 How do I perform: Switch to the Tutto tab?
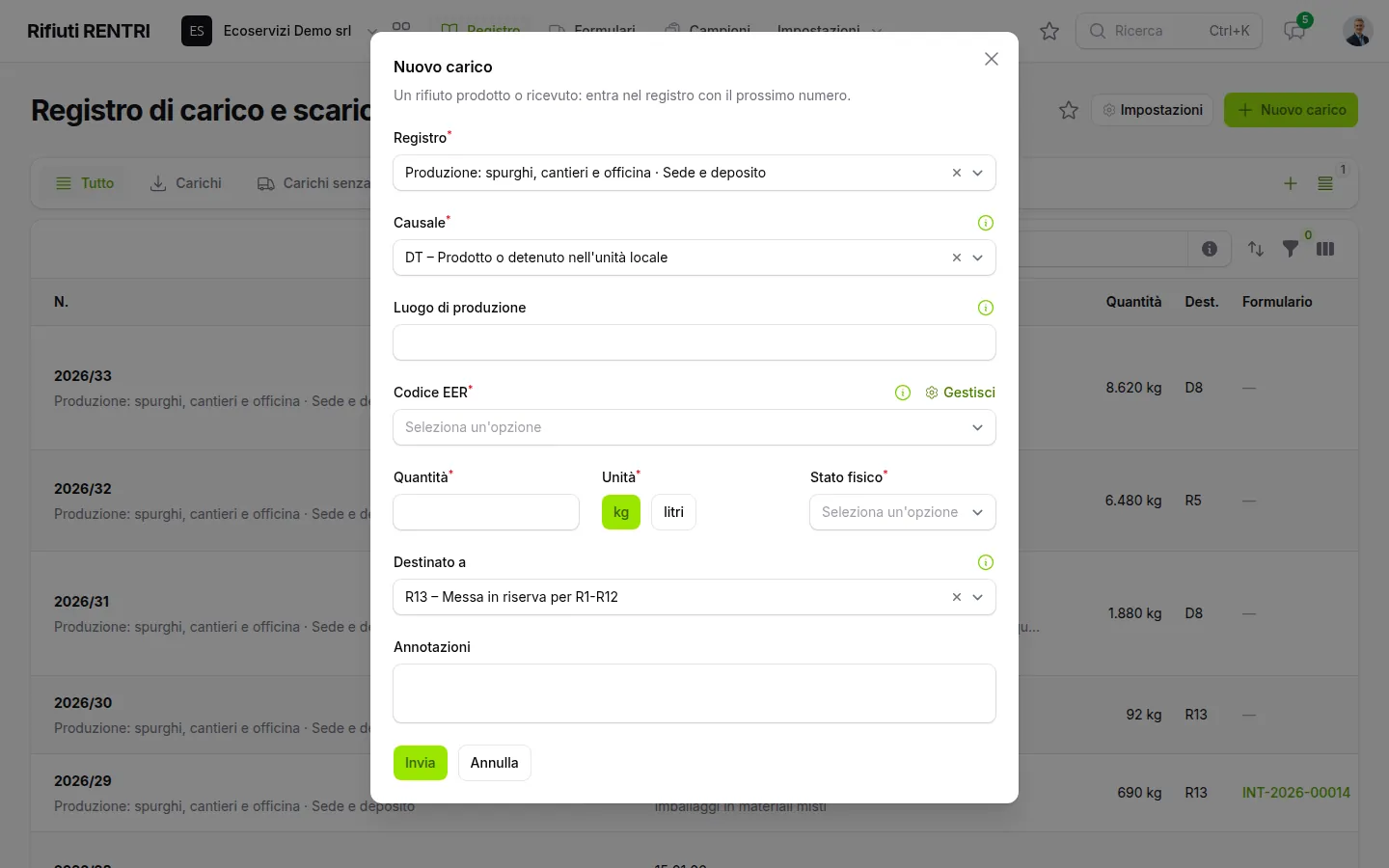(x=85, y=183)
